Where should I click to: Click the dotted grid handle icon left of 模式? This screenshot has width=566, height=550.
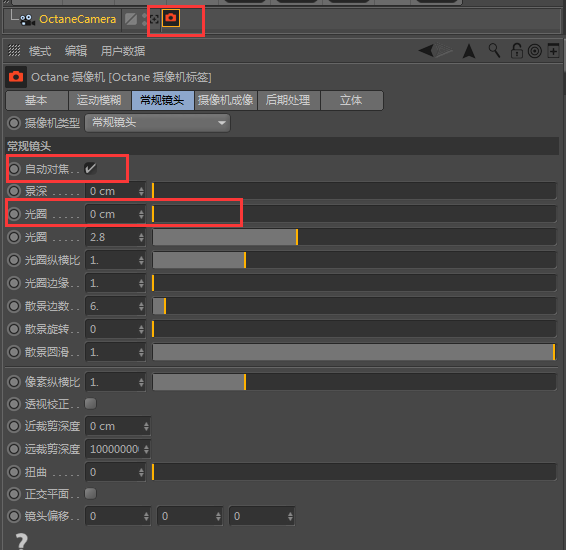click(x=14, y=50)
